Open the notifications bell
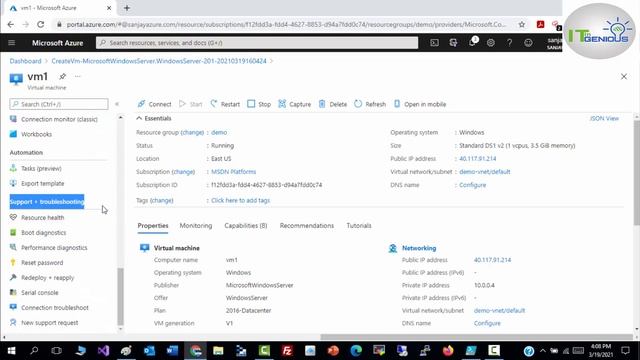 (x=472, y=42)
